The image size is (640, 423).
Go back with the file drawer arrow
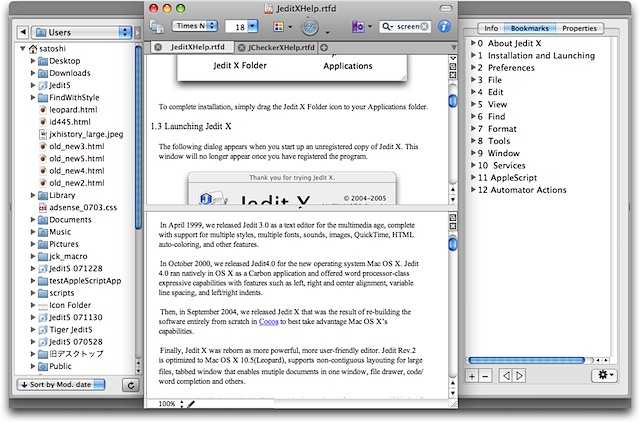[x=23, y=32]
